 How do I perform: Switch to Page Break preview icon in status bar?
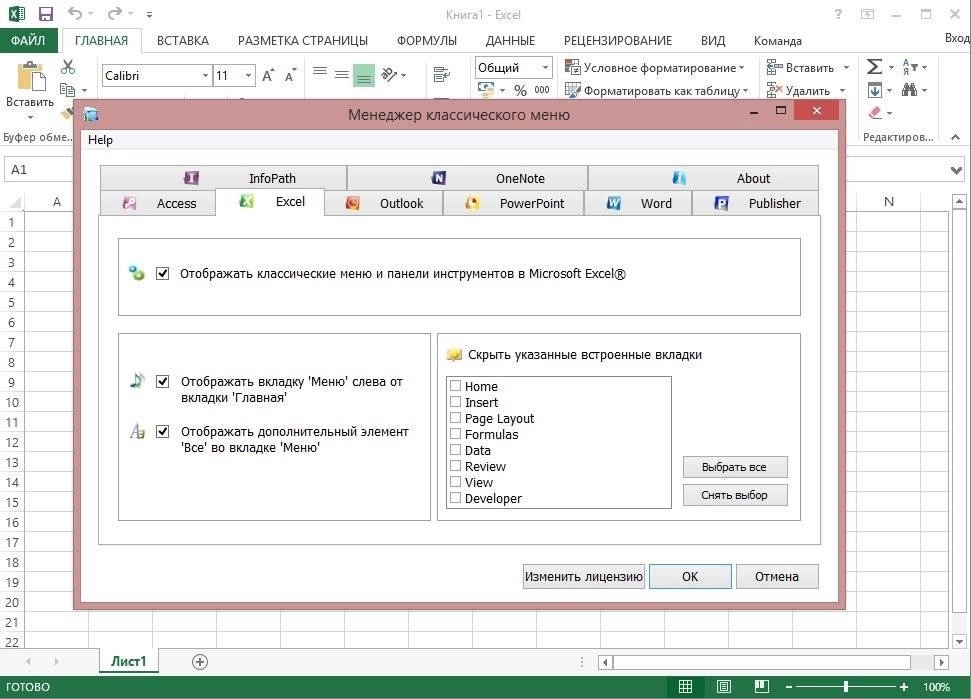point(762,687)
